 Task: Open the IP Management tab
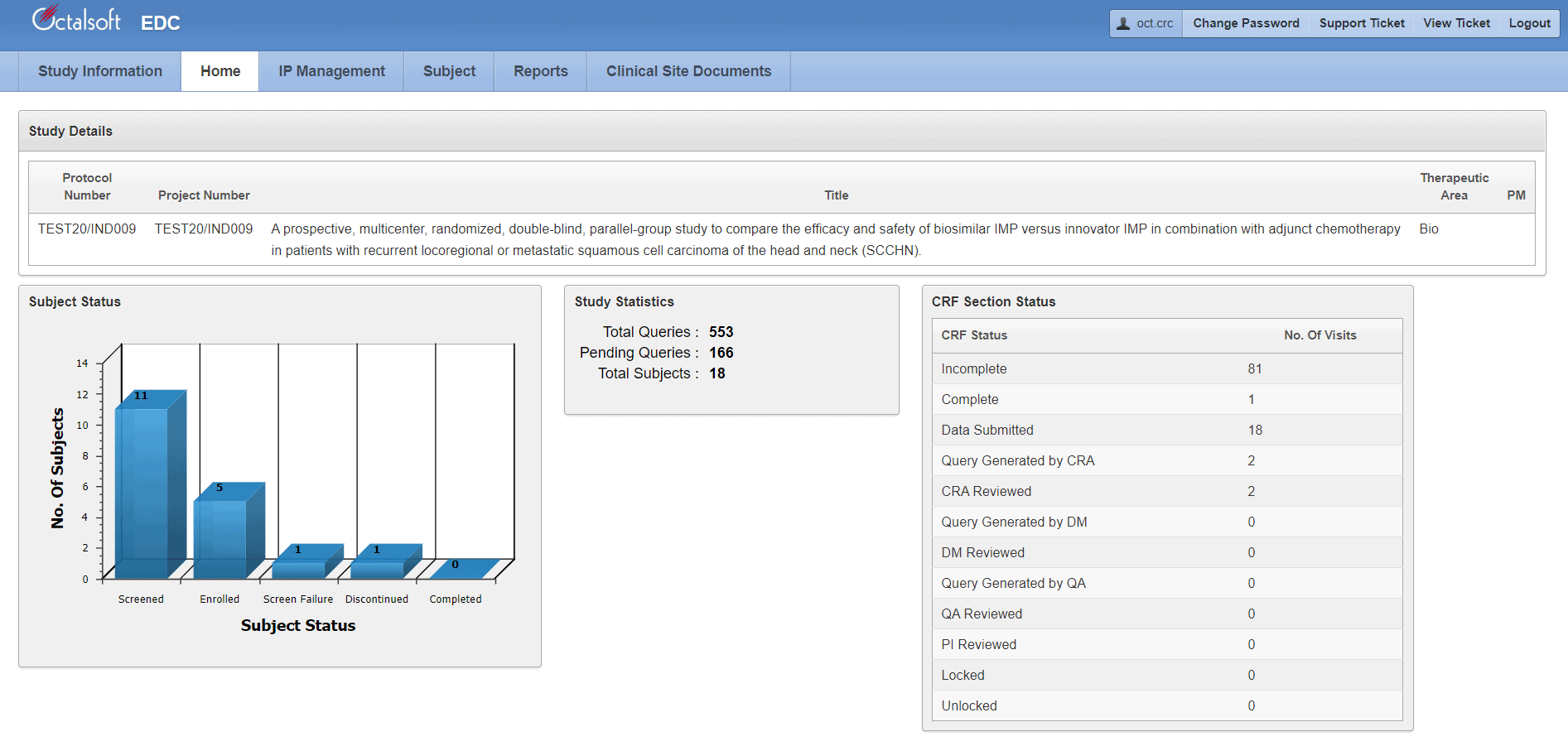(331, 71)
